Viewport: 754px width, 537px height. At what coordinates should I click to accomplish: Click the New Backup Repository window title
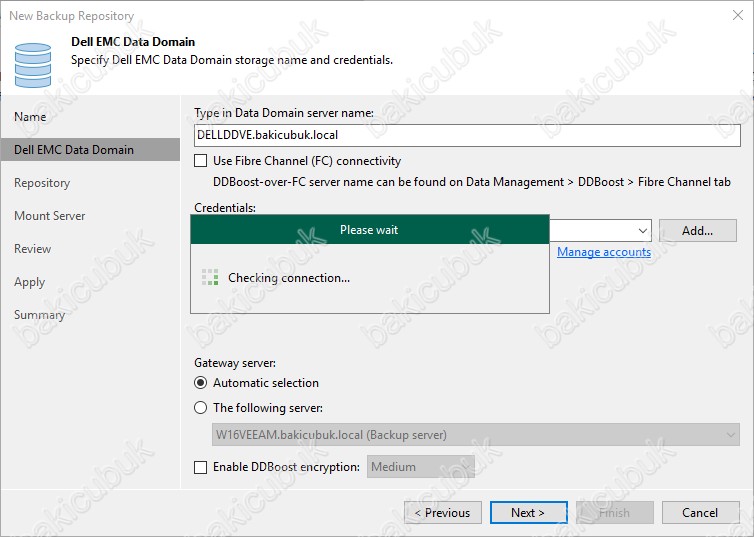(72, 16)
